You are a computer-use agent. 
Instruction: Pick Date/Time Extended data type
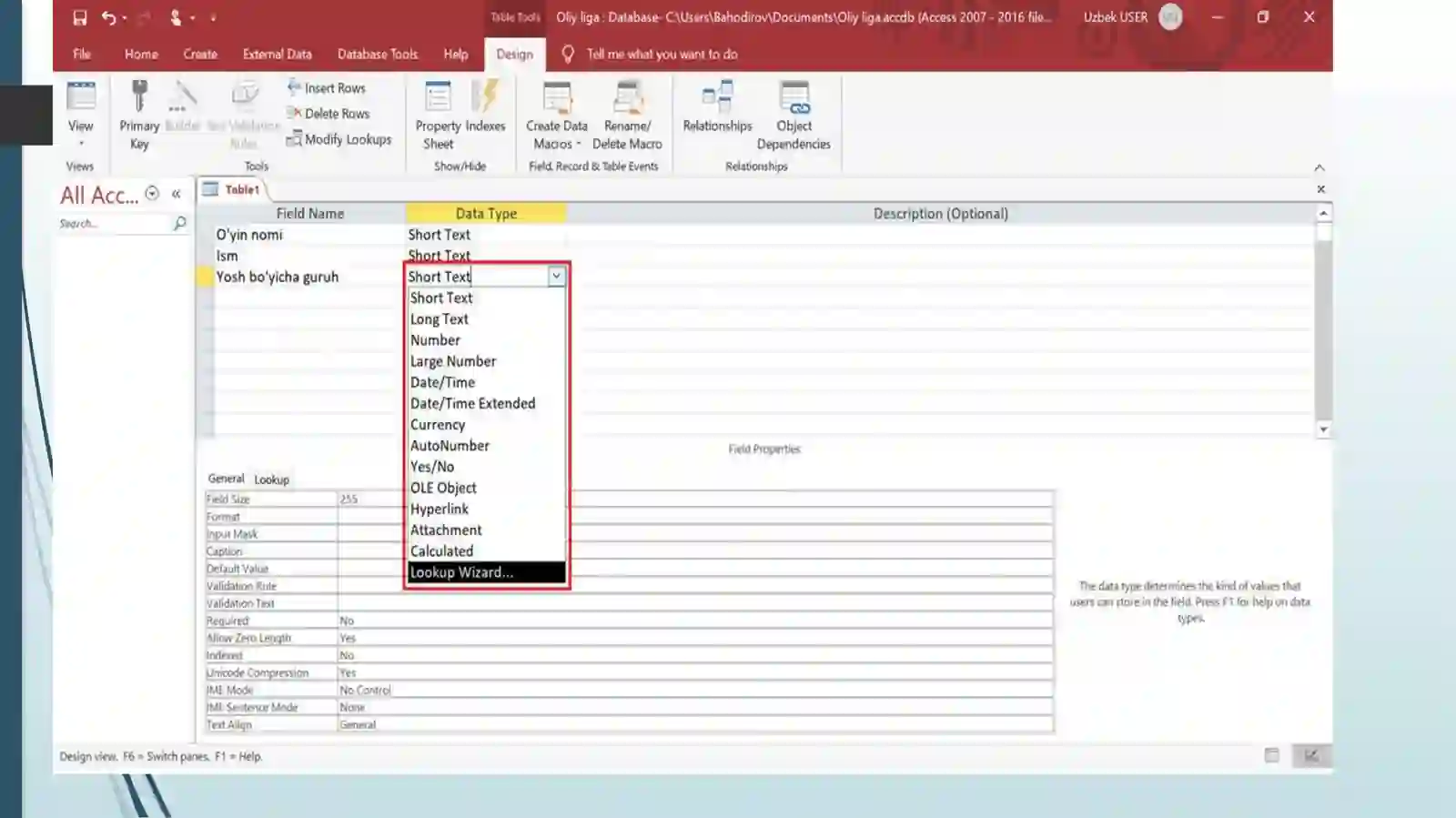[x=486, y=403]
